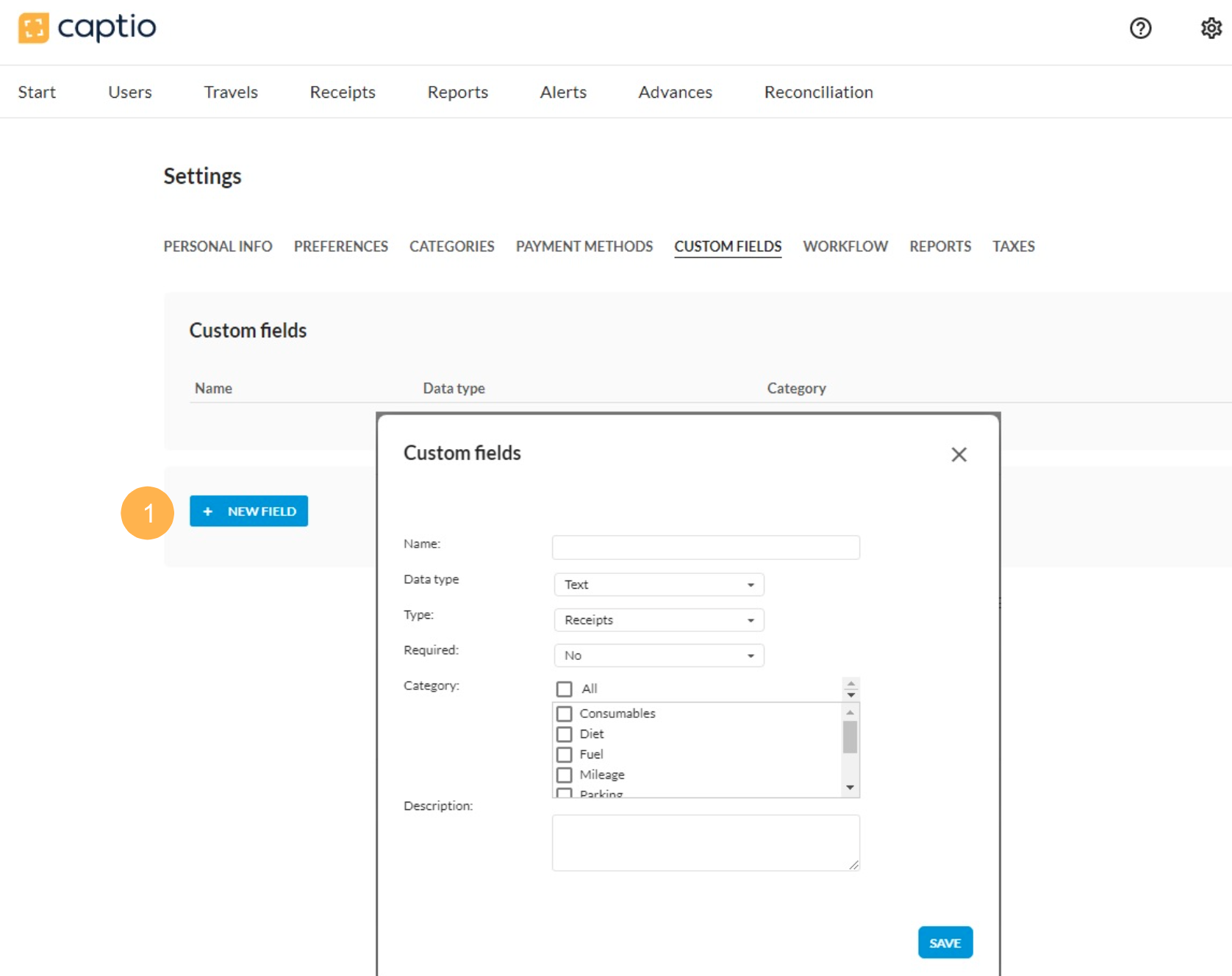Click the Name column header
1232x976 pixels.
coord(213,388)
